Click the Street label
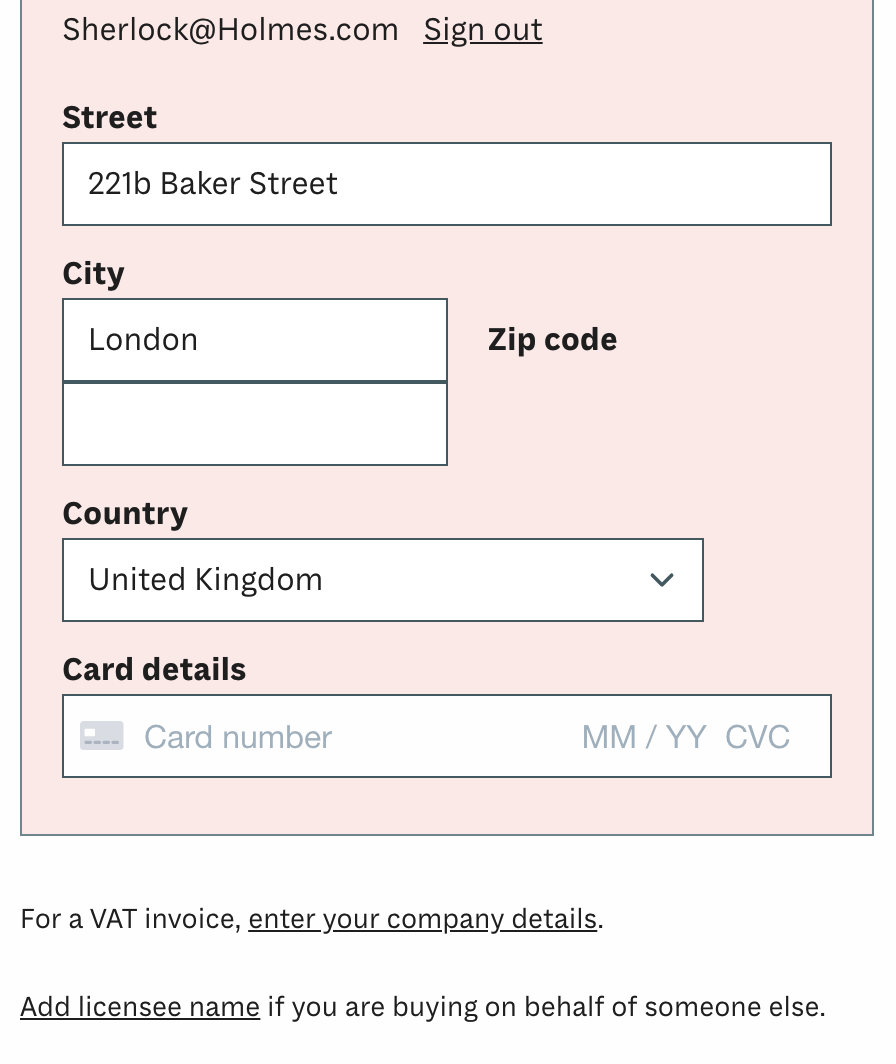Screen dimensions: 896x1064 tap(109, 117)
